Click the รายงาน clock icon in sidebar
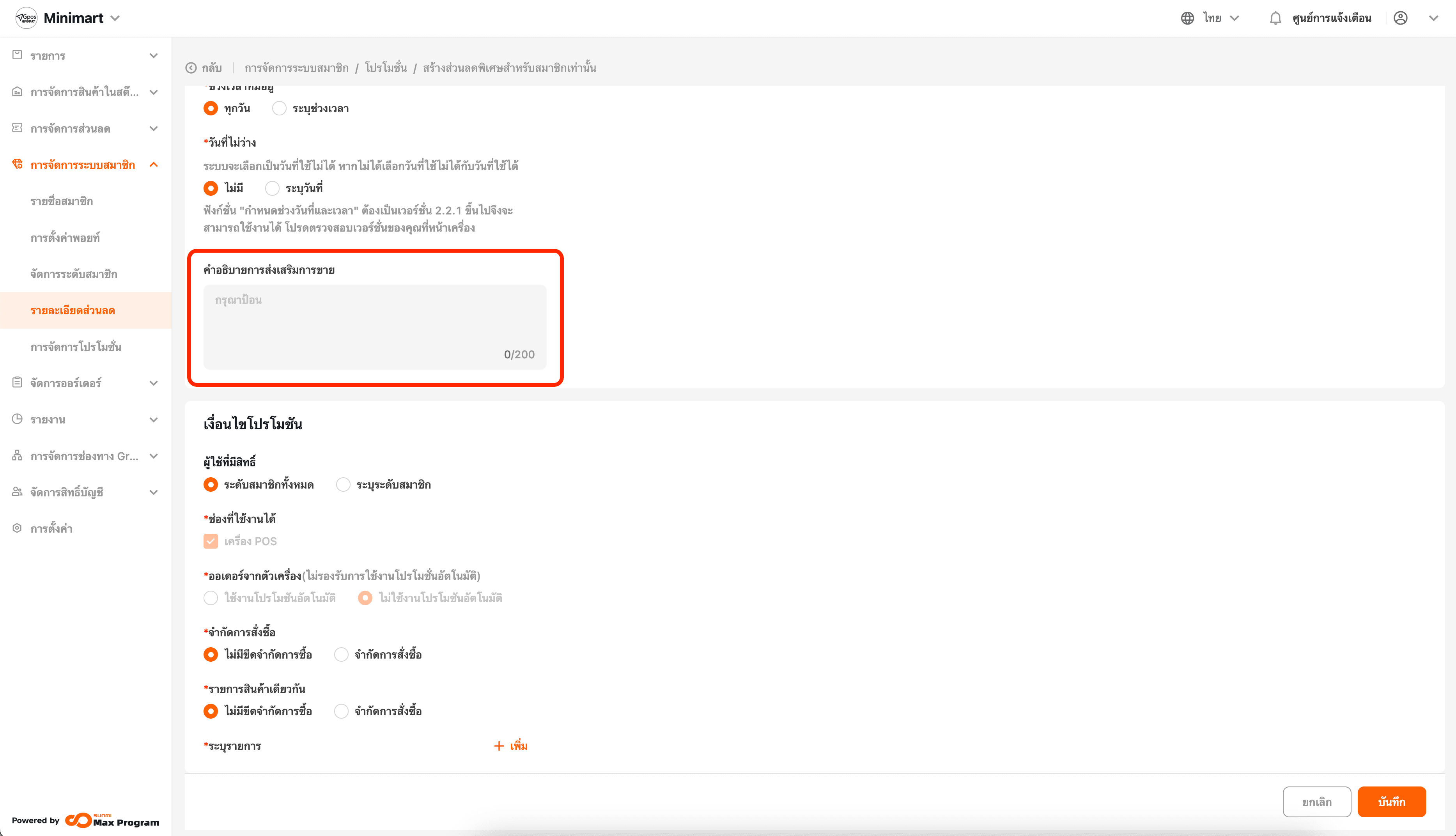The image size is (1456, 836). click(x=17, y=419)
